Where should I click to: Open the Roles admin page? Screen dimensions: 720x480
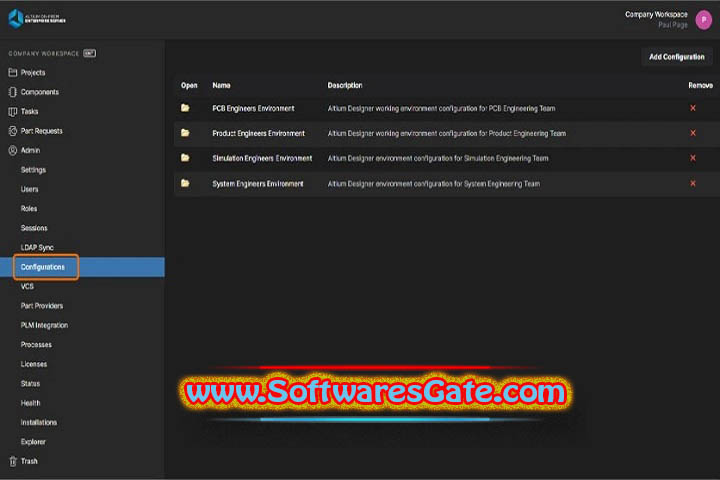29,209
